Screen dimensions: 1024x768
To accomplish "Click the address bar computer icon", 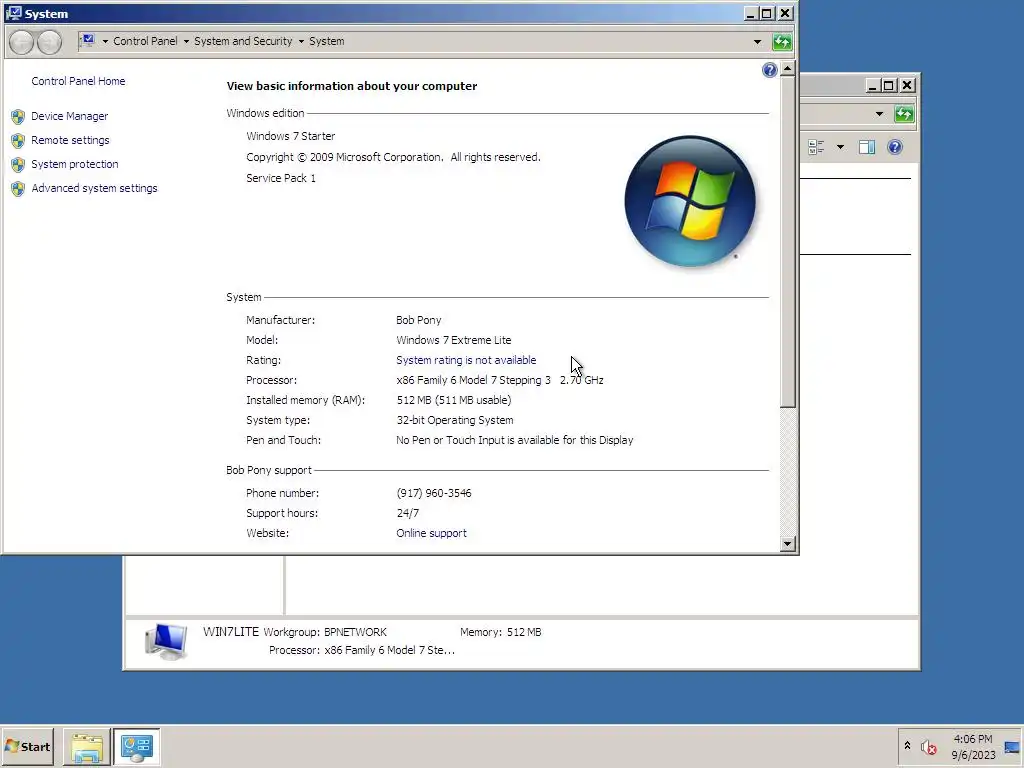I will [88, 40].
